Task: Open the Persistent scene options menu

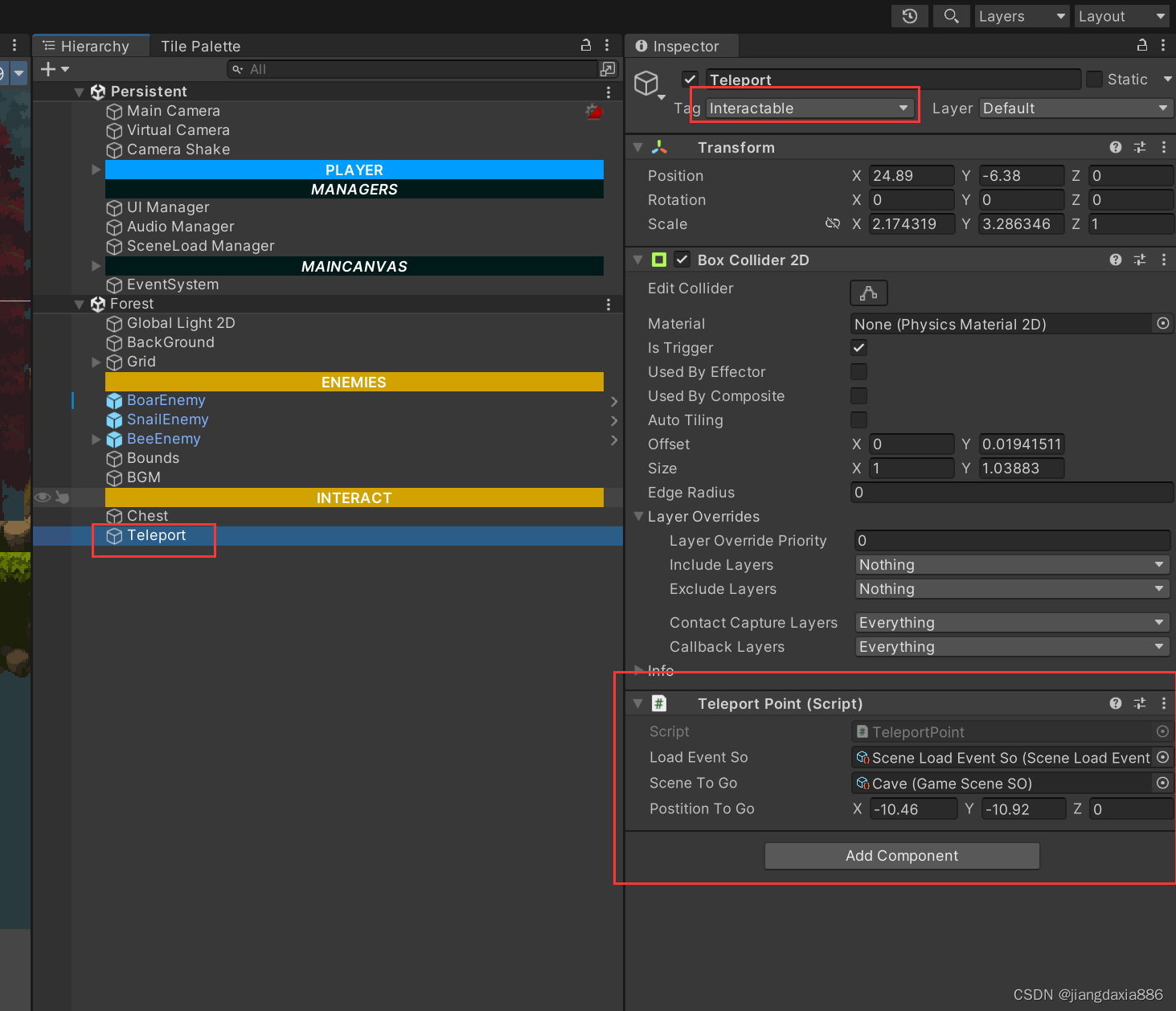Action: (608, 92)
